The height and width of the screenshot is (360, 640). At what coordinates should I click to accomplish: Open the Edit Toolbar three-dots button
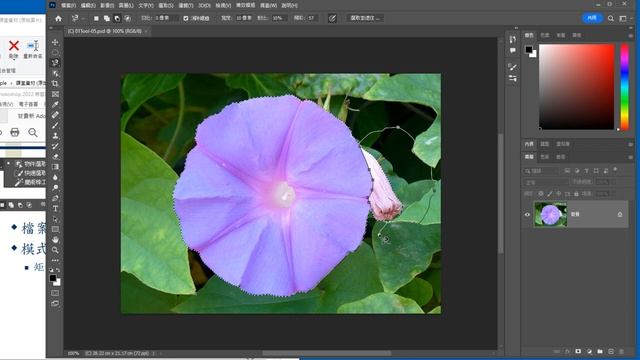(55, 260)
